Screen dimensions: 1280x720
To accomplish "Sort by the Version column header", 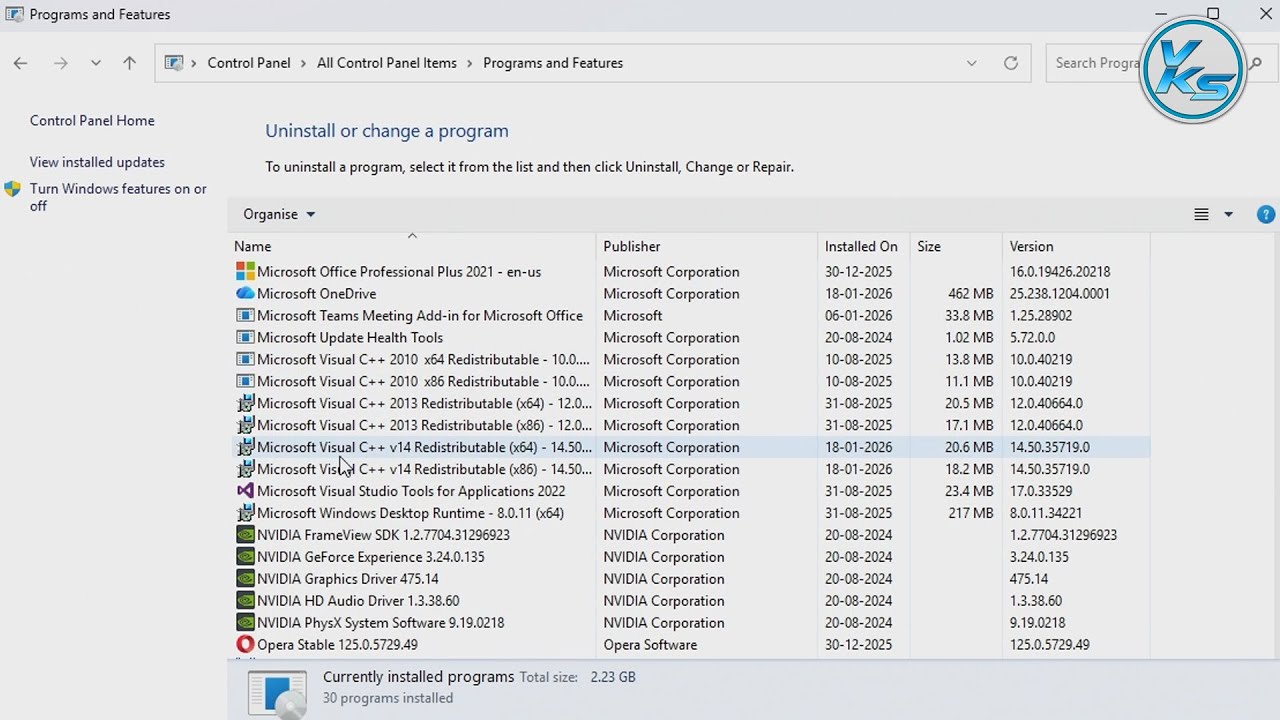I will coord(1076,246).
